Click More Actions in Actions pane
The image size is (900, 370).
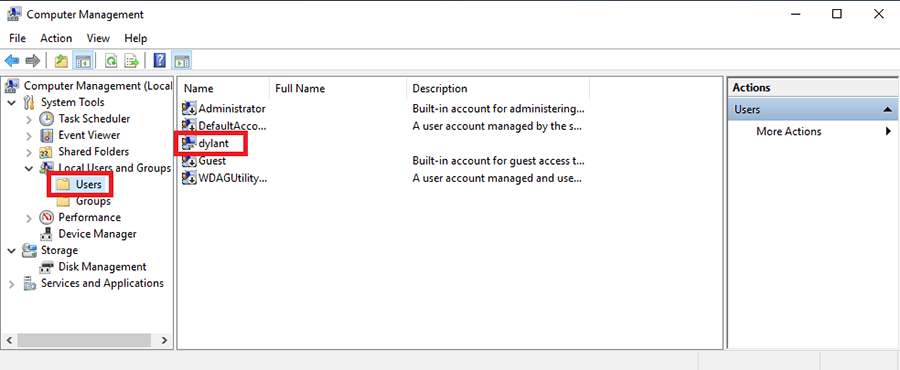click(789, 131)
